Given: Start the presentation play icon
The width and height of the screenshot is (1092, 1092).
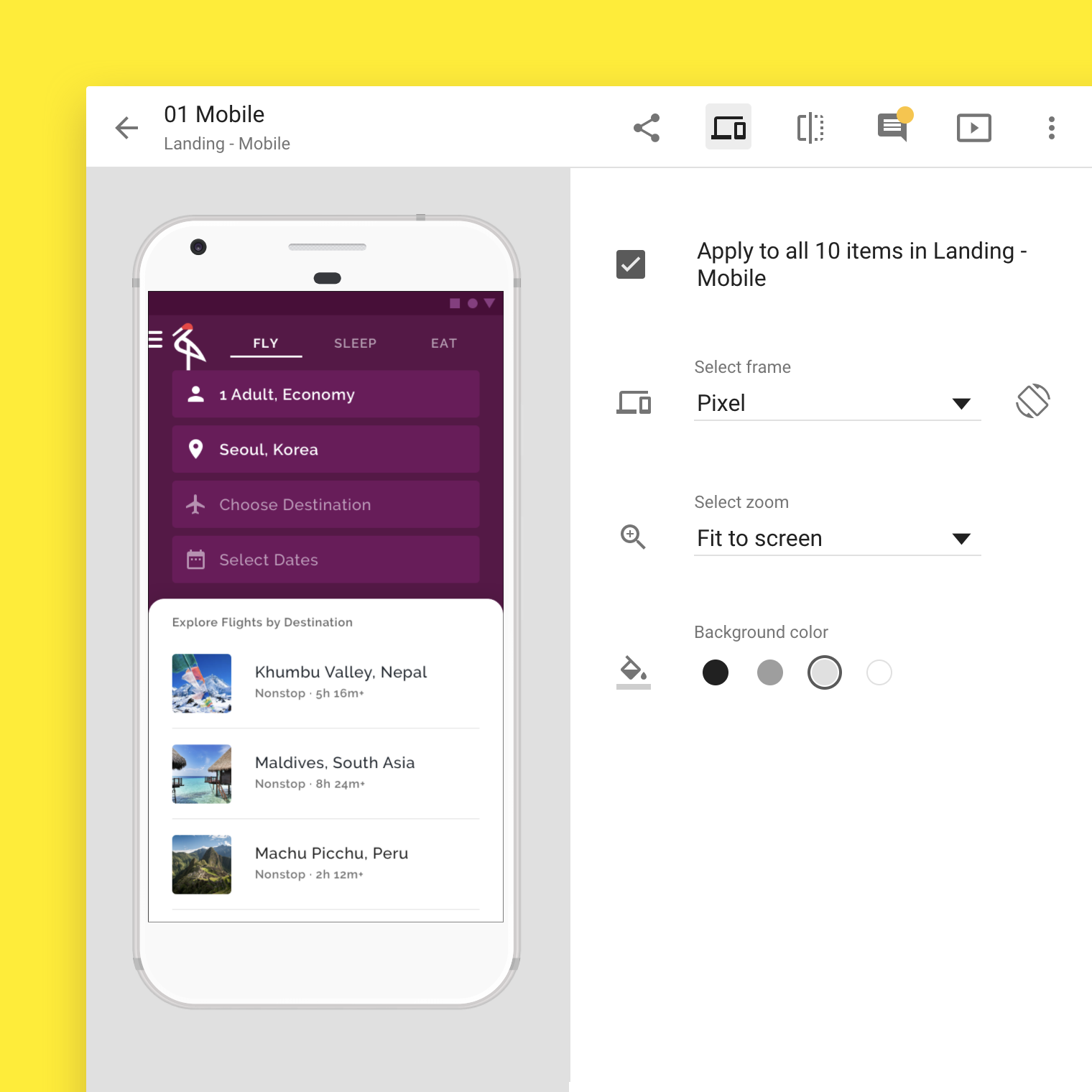Looking at the screenshot, I should [974, 128].
